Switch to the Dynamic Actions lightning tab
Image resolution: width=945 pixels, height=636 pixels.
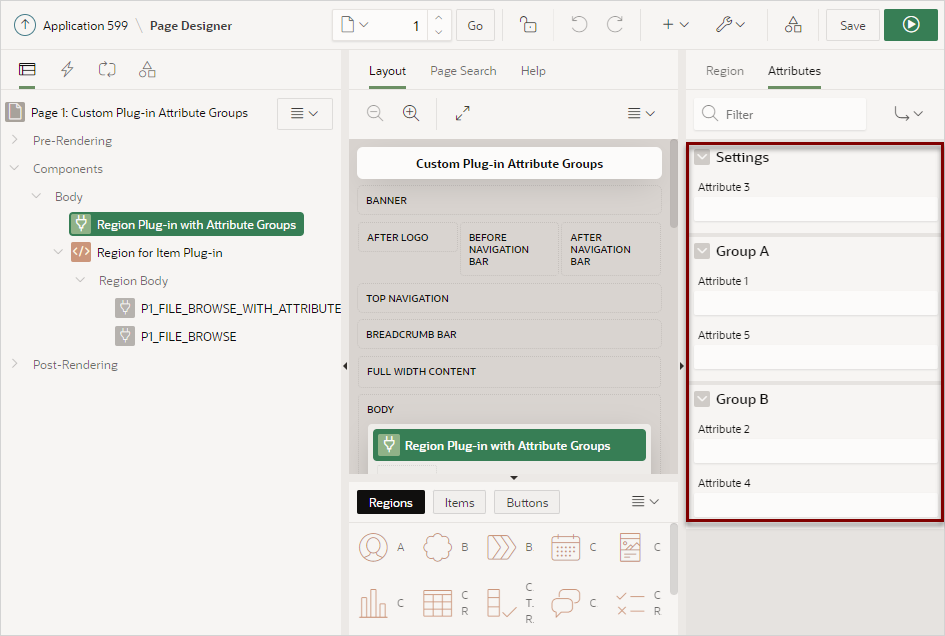[x=67, y=69]
